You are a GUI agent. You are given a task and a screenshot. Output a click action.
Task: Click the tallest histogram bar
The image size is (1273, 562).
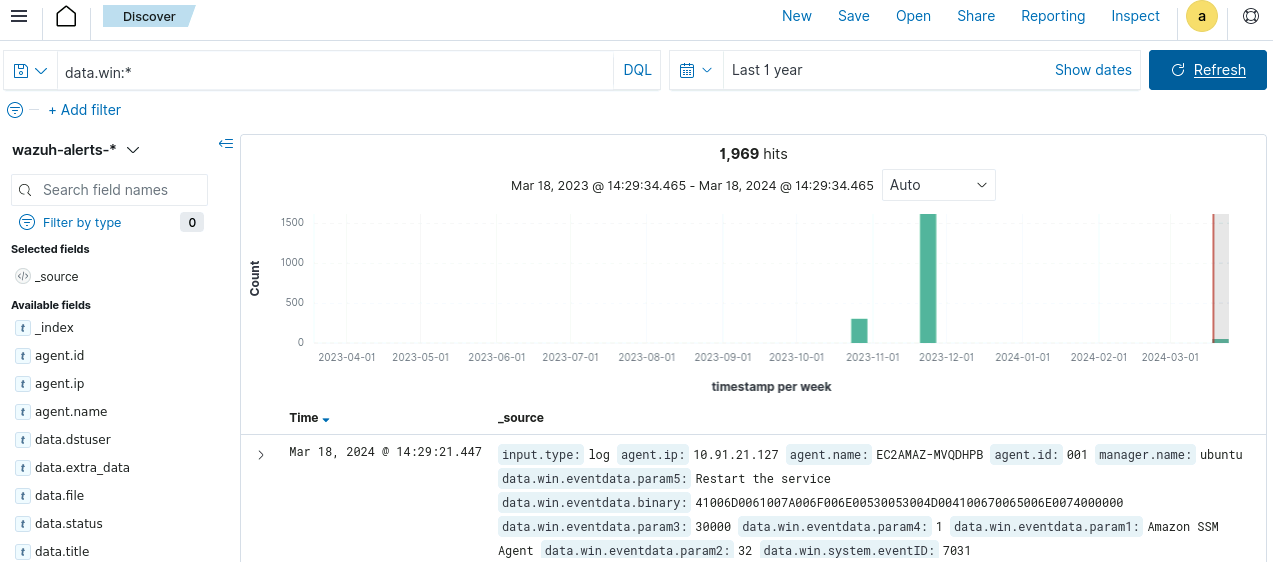pos(928,278)
